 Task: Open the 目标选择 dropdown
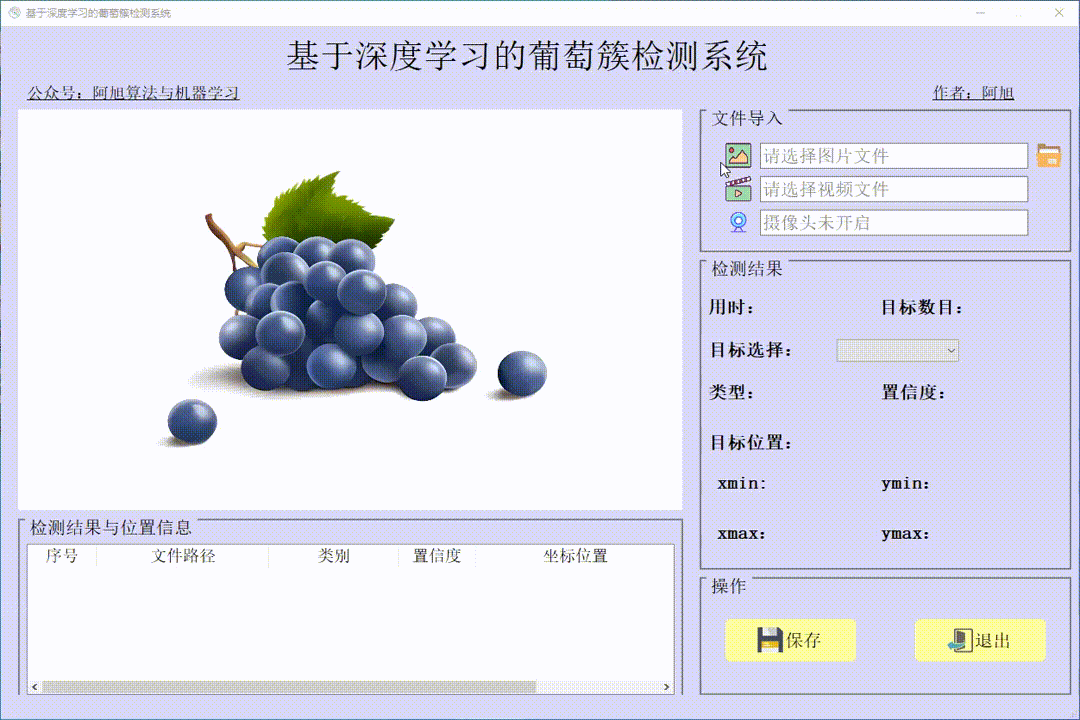(897, 350)
